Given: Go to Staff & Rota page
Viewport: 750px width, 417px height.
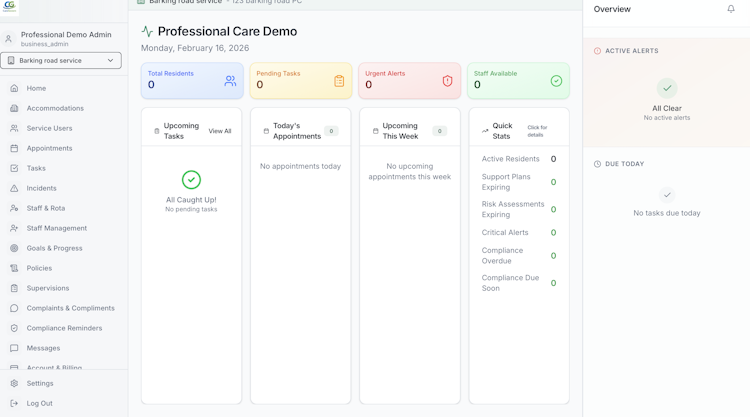Looking at the screenshot, I should [45, 208].
